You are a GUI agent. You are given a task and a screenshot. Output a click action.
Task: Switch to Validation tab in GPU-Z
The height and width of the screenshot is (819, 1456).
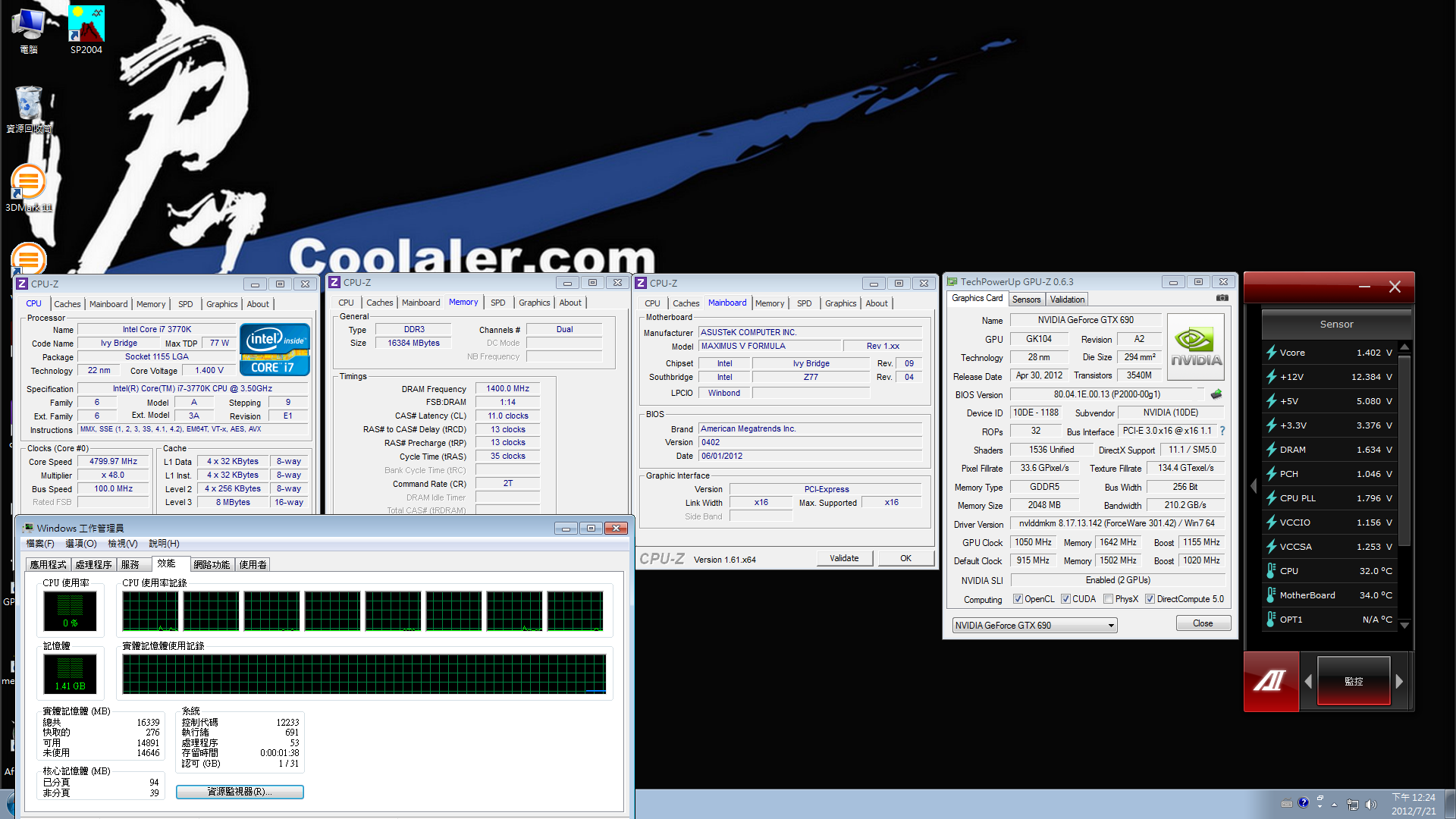click(1067, 300)
